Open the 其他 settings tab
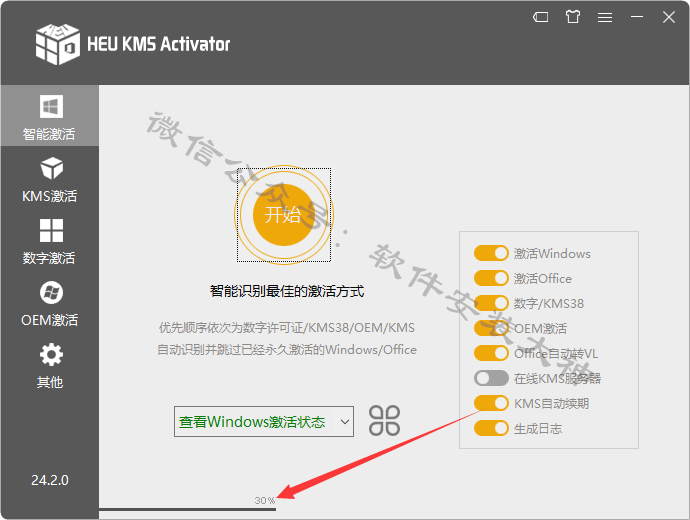Screen dimensions: 690x520 tap(50, 366)
